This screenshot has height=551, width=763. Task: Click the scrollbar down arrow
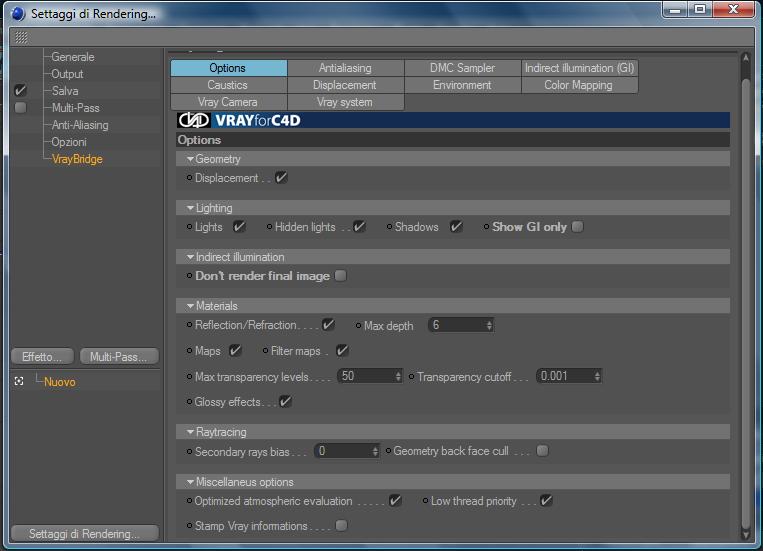(x=745, y=534)
